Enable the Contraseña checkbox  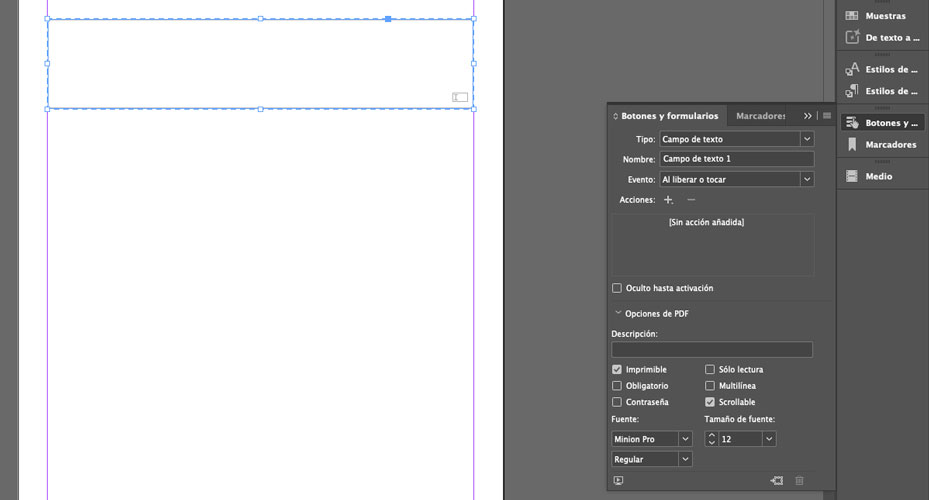click(617, 402)
